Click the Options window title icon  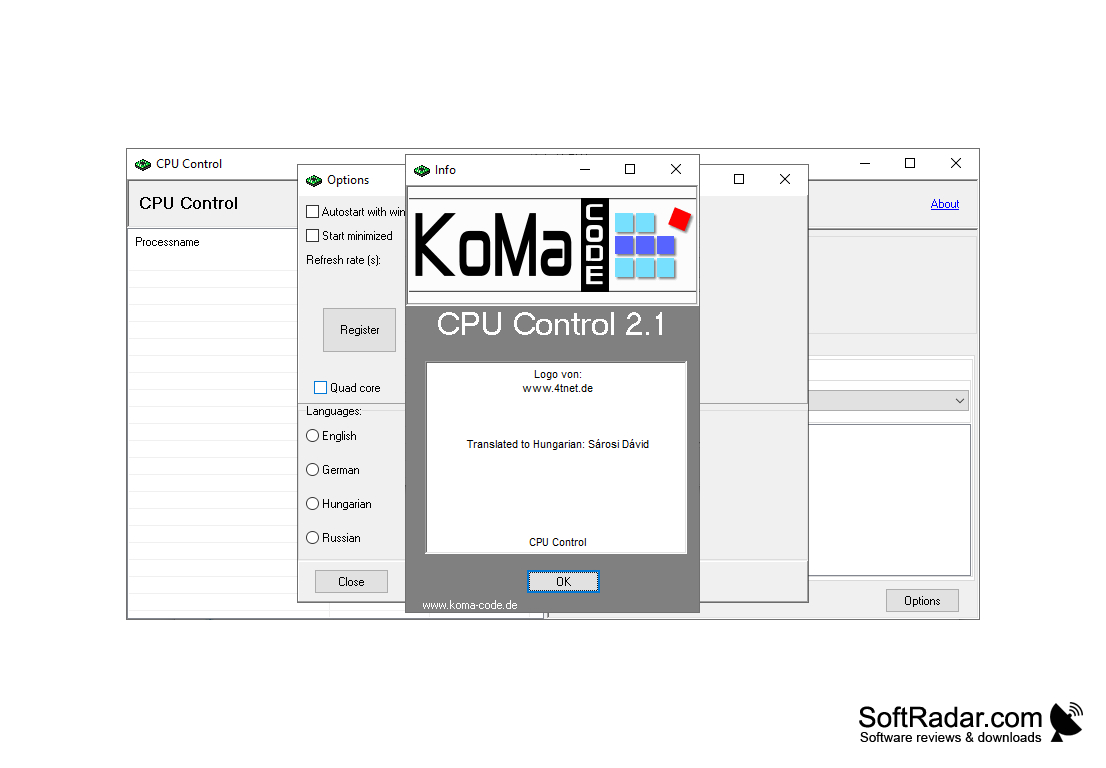click(314, 181)
